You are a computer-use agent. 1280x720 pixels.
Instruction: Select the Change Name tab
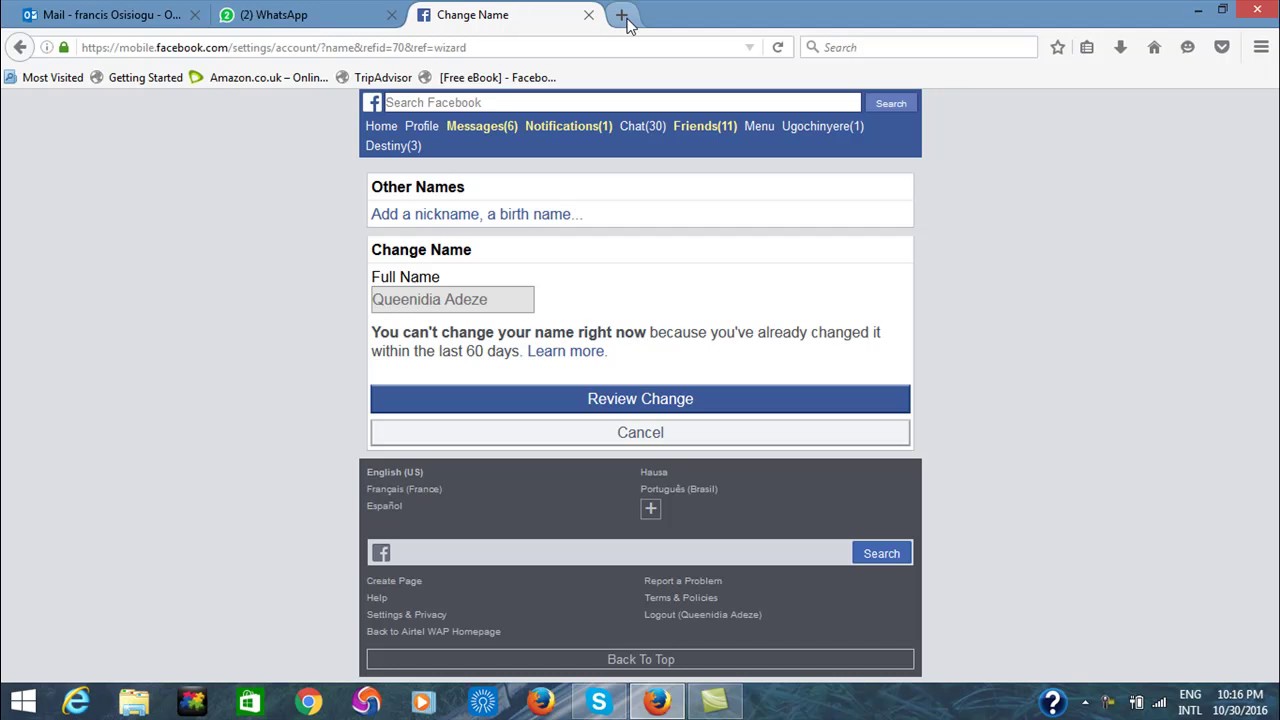pos(506,15)
